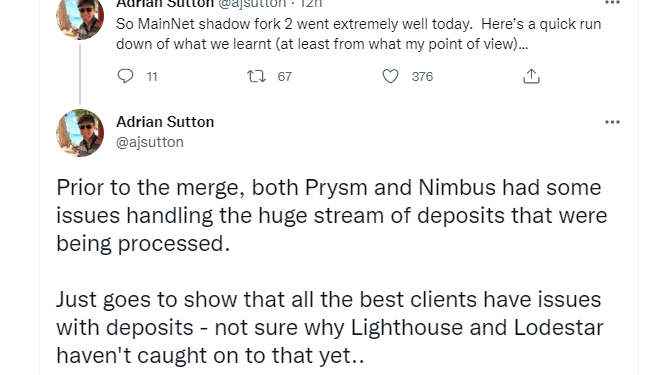Open more options on the main tweet

point(612,122)
